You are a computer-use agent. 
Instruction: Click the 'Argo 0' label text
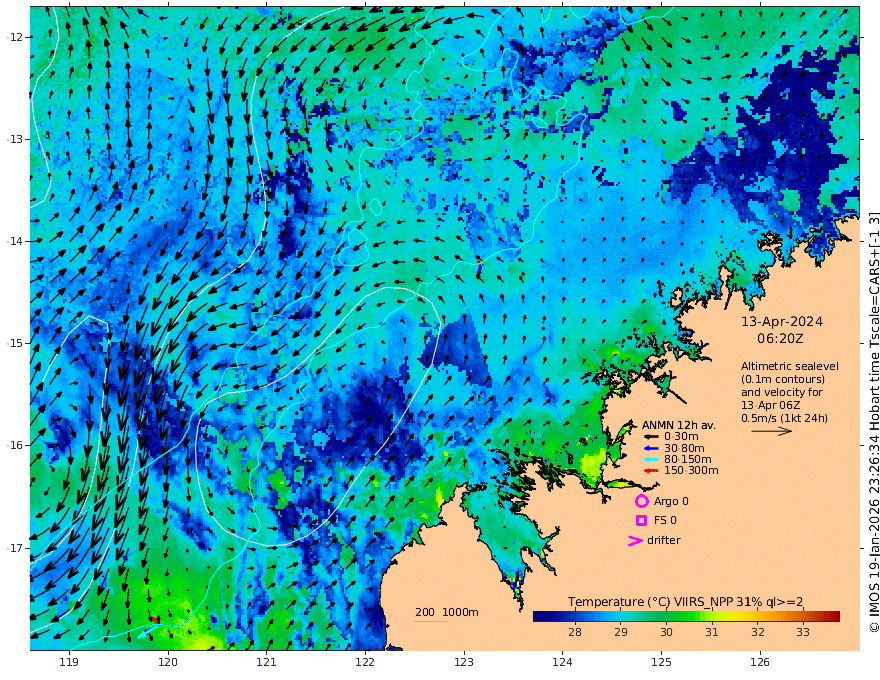point(671,501)
